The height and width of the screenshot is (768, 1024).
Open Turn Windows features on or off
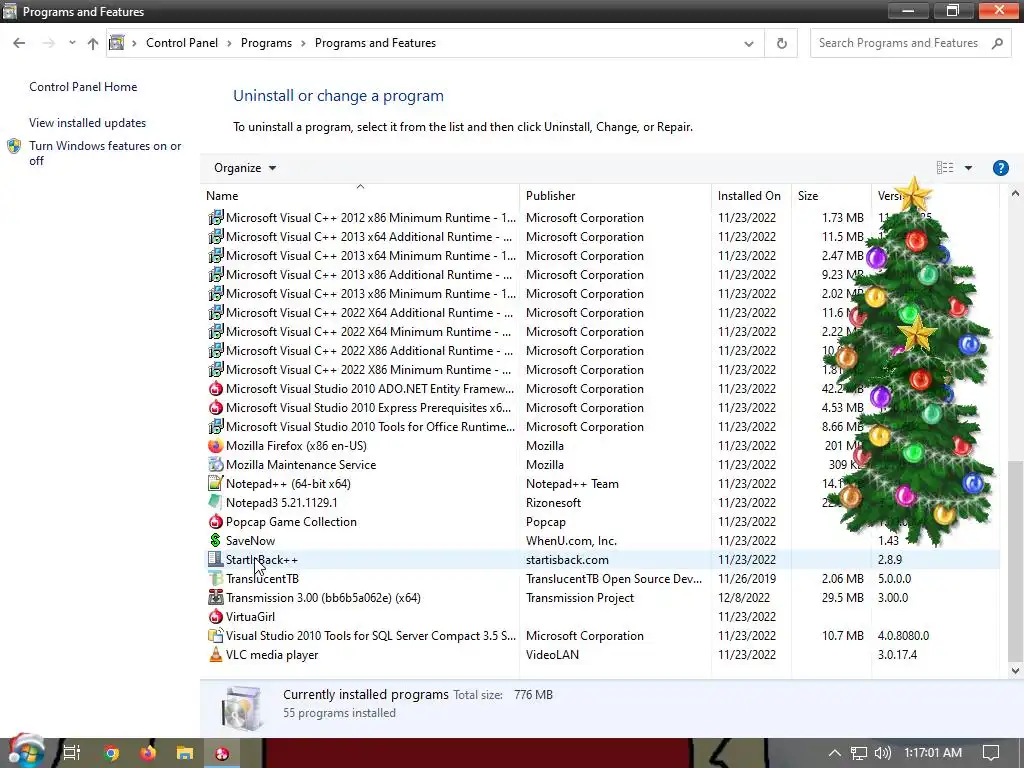(x=105, y=153)
